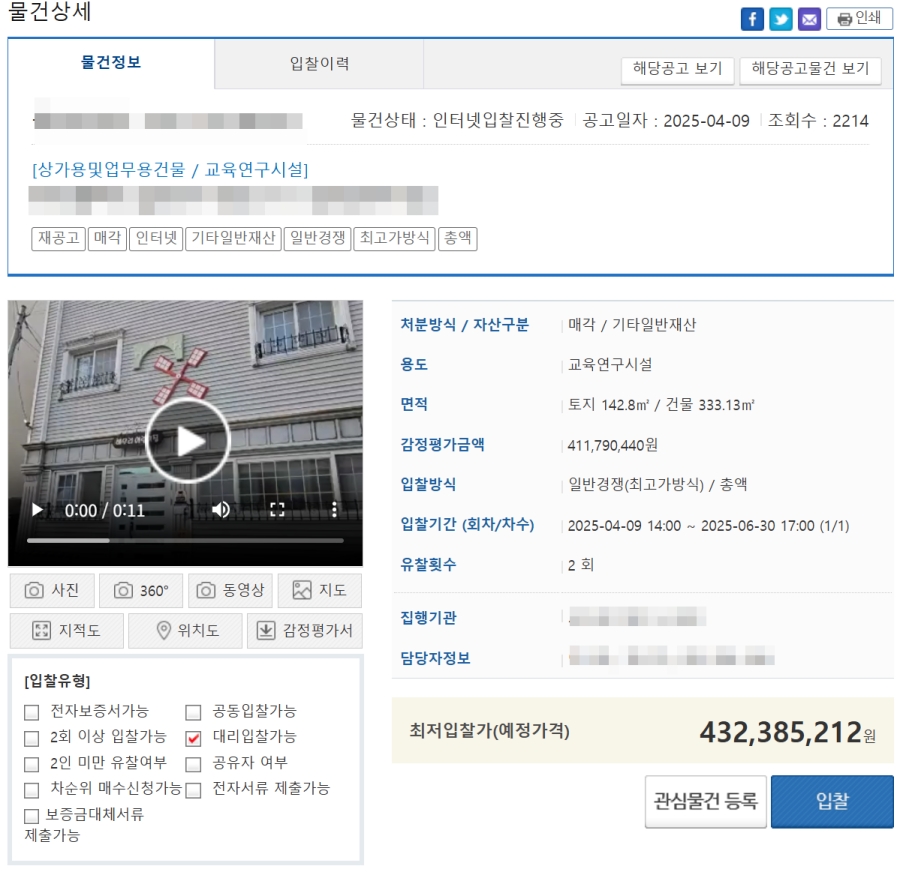Open the 360° view
900x875 pixels.
click(x=141, y=590)
